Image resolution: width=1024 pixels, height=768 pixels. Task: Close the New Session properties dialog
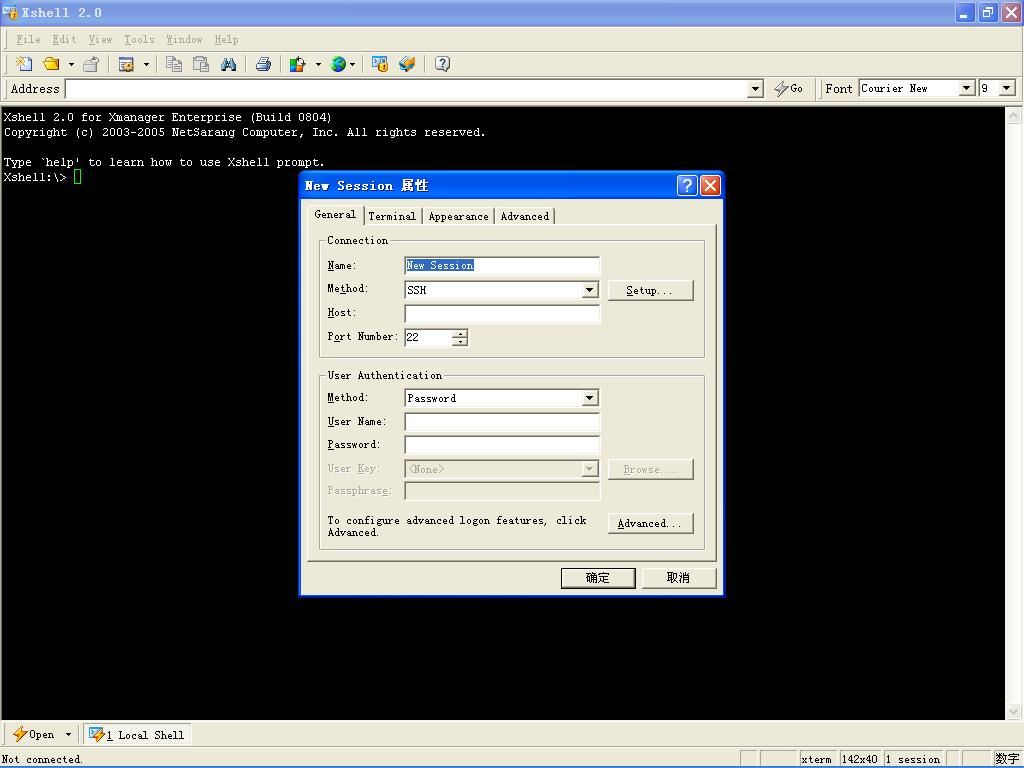click(710, 185)
